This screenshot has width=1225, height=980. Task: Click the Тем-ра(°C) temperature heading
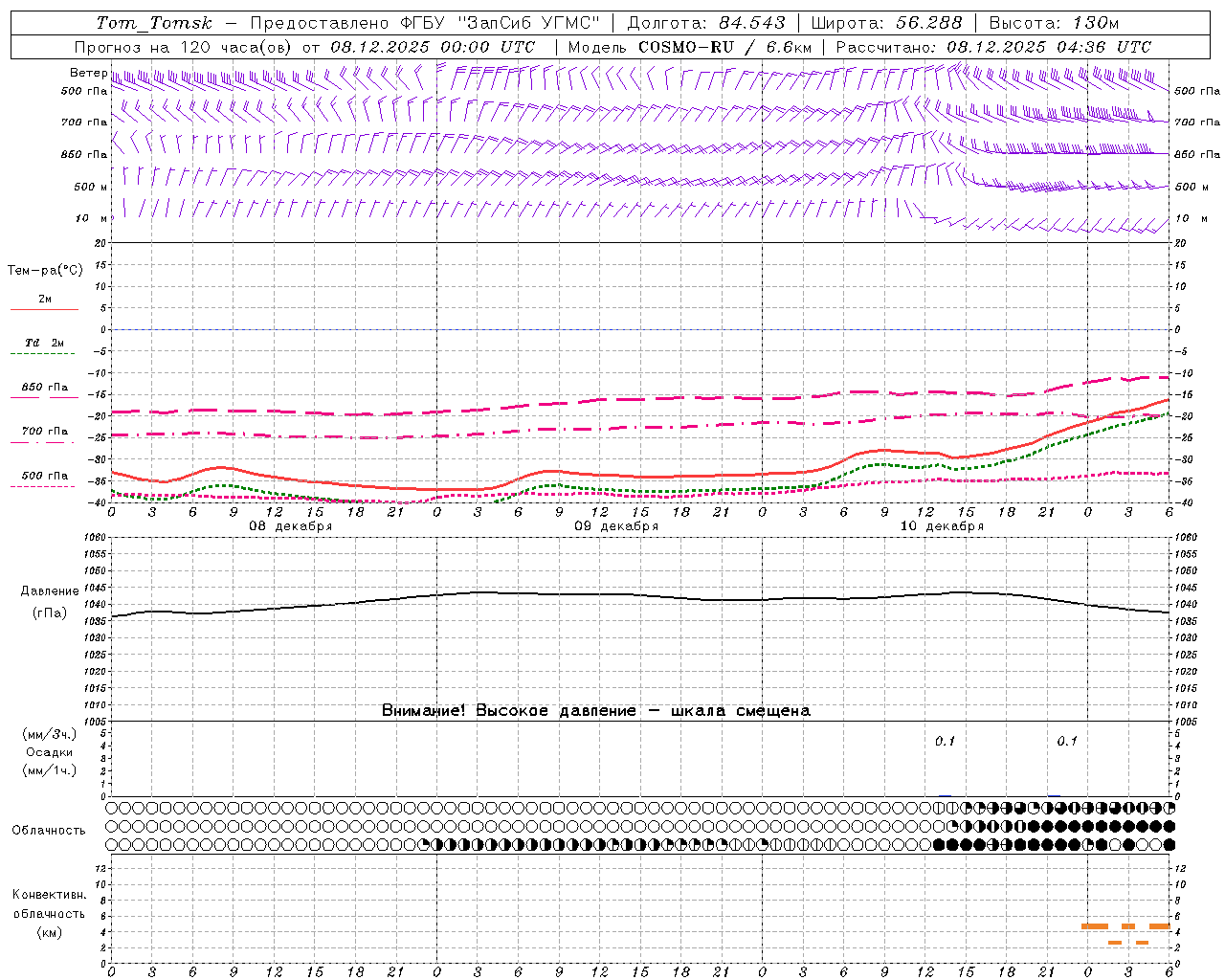pos(45,271)
